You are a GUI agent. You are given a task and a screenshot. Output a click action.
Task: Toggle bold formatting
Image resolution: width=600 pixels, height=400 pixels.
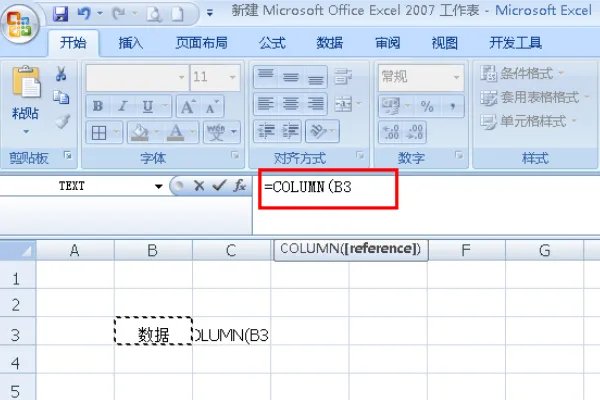click(98, 106)
